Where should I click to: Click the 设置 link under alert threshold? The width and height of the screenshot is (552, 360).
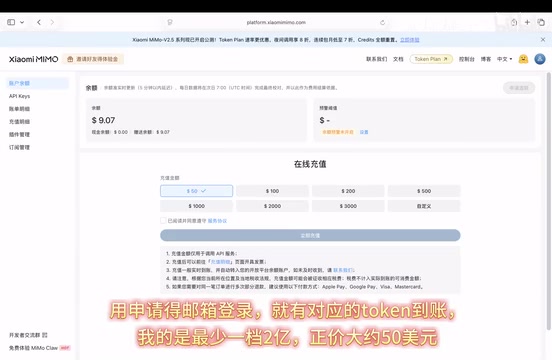tap(364, 132)
